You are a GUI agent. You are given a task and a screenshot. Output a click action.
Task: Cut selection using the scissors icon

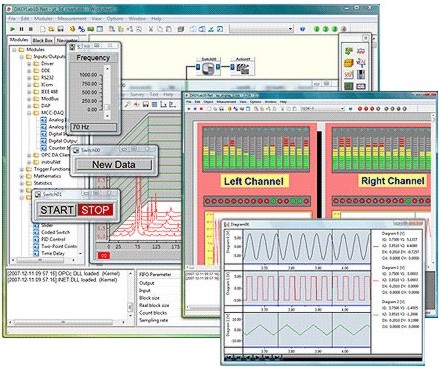tap(151, 29)
